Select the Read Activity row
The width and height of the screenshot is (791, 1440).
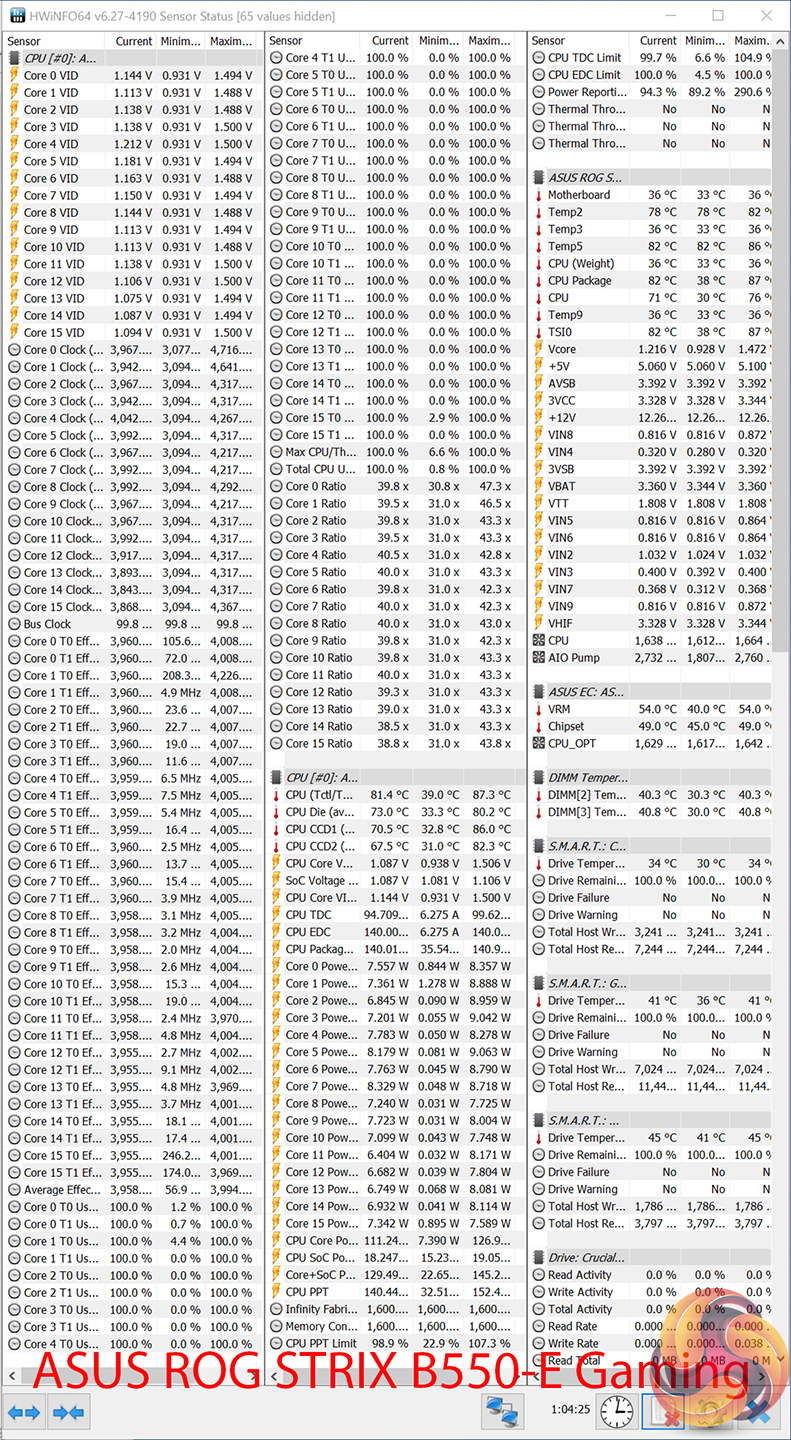point(650,1275)
